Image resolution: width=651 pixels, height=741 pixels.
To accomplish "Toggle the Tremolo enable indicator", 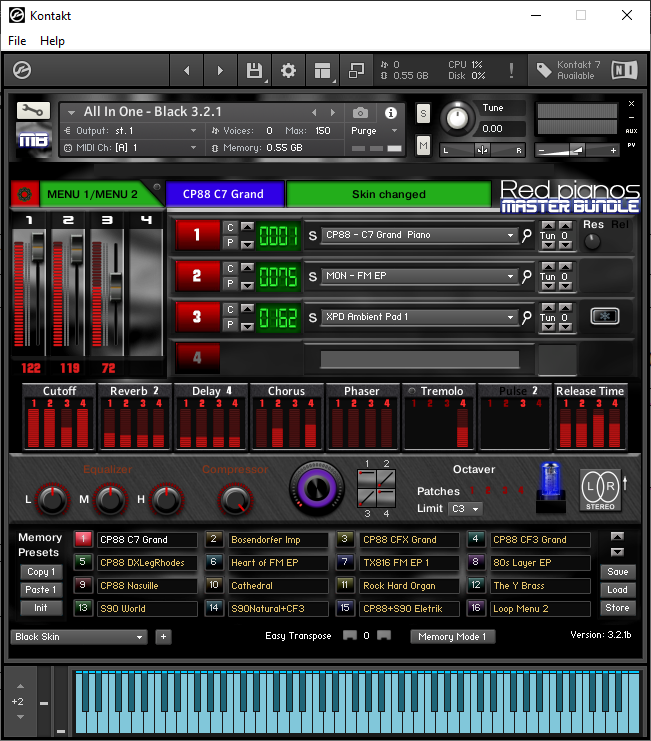I will 412,391.
